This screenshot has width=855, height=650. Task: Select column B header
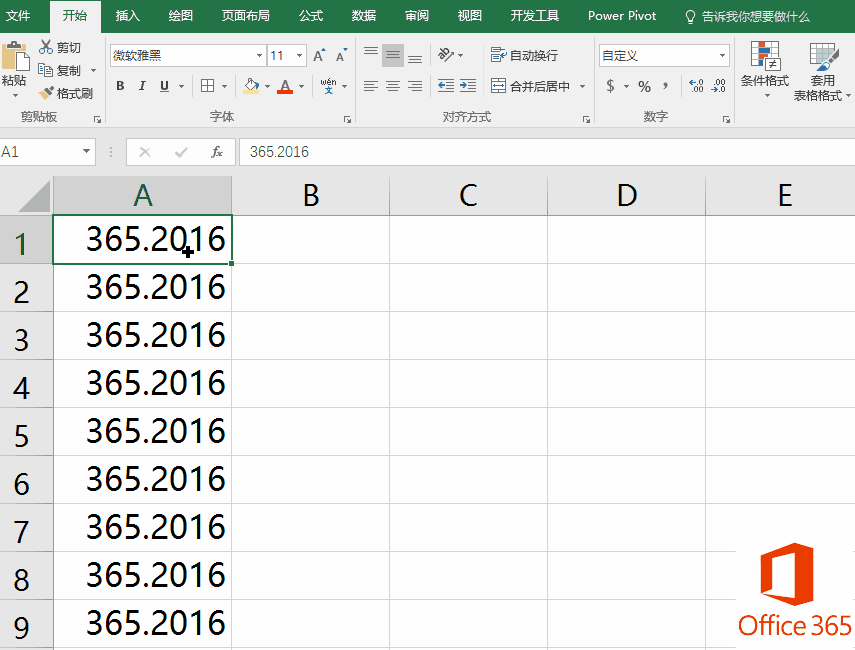pos(310,195)
